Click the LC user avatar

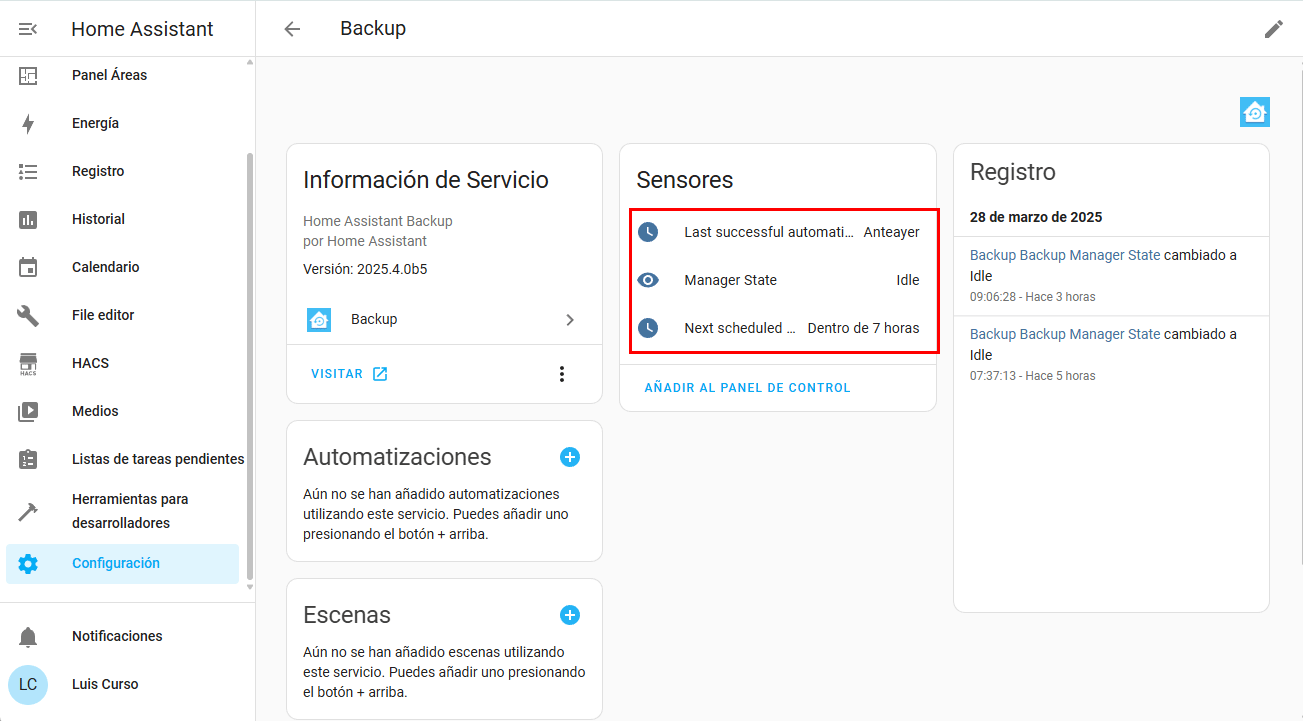pyautogui.click(x=28, y=684)
